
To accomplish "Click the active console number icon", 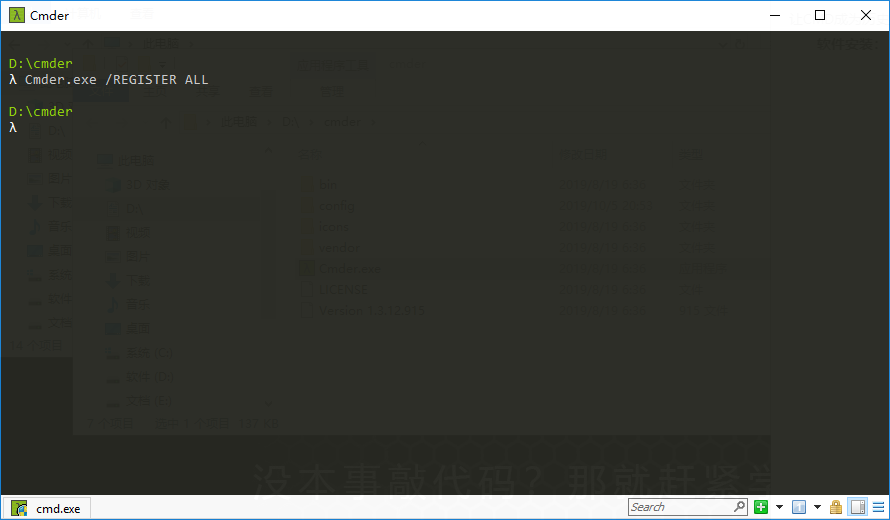I will click(x=799, y=507).
